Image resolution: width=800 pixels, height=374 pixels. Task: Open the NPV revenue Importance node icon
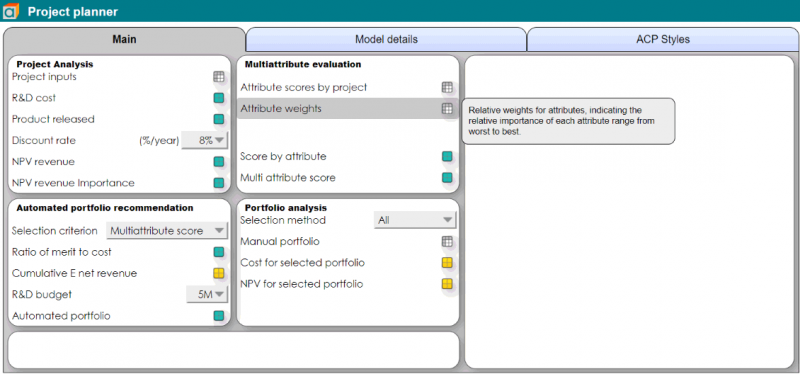coord(218,183)
